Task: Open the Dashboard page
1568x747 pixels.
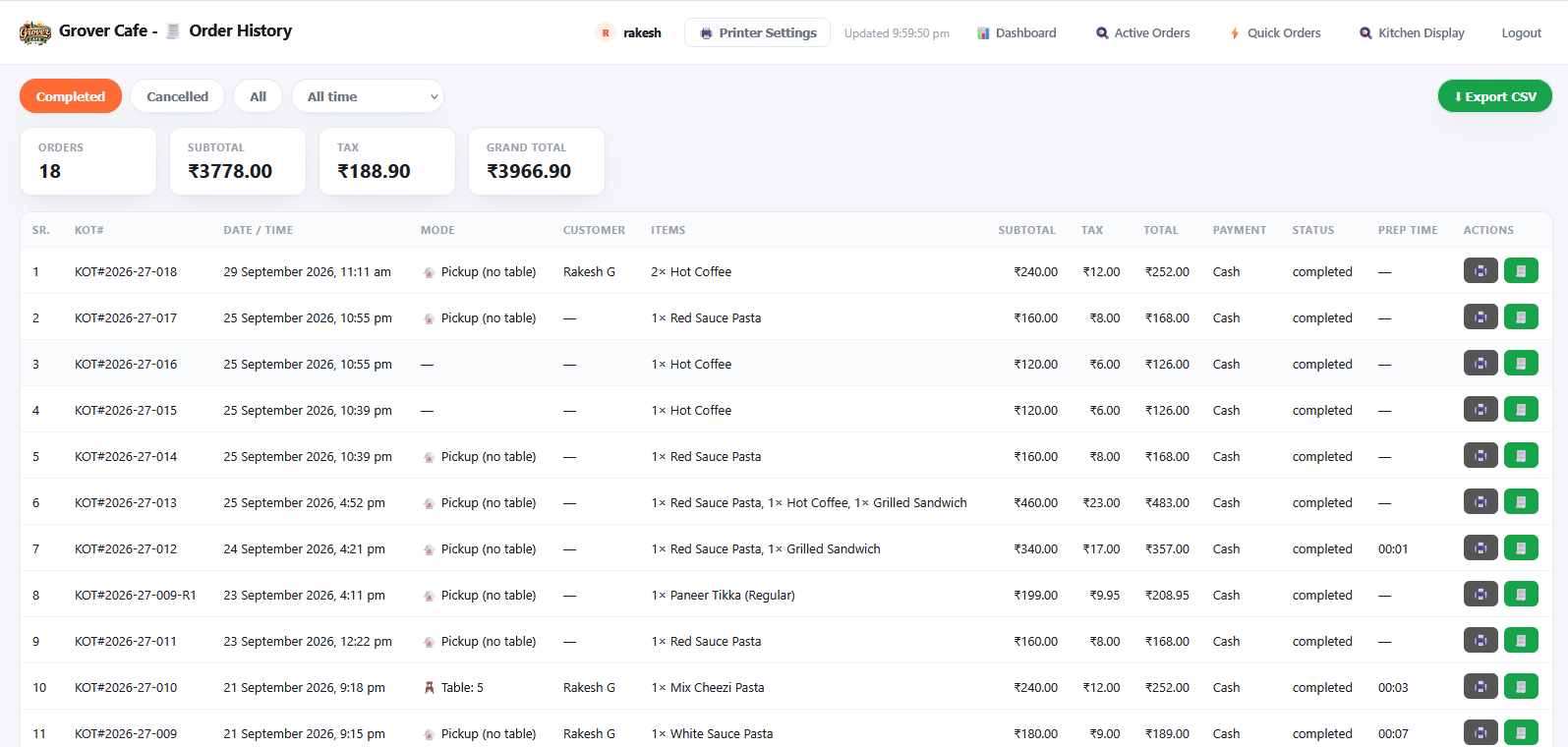Action: click(1016, 32)
